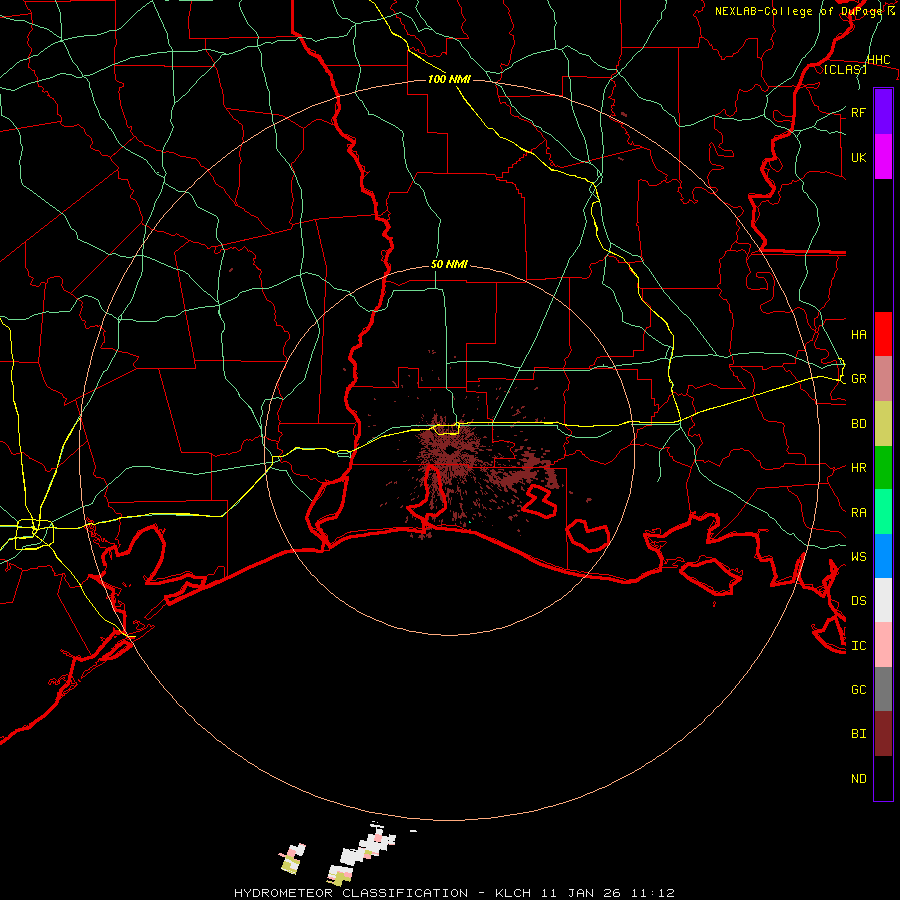Select the gray GC legend color block
Image resolution: width=900 pixels, height=900 pixels.
click(x=883, y=689)
